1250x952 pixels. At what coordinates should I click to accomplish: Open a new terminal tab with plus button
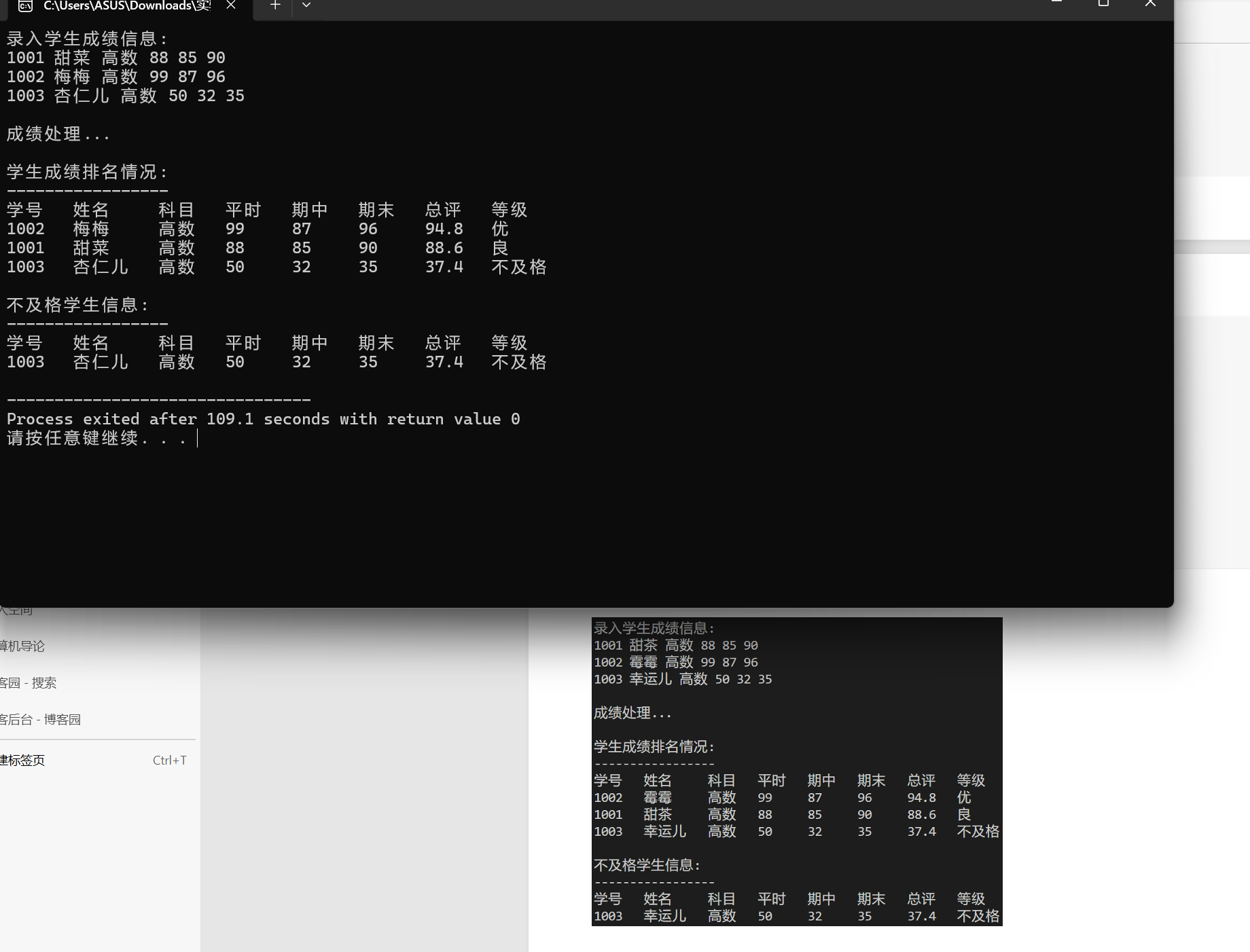(x=275, y=5)
